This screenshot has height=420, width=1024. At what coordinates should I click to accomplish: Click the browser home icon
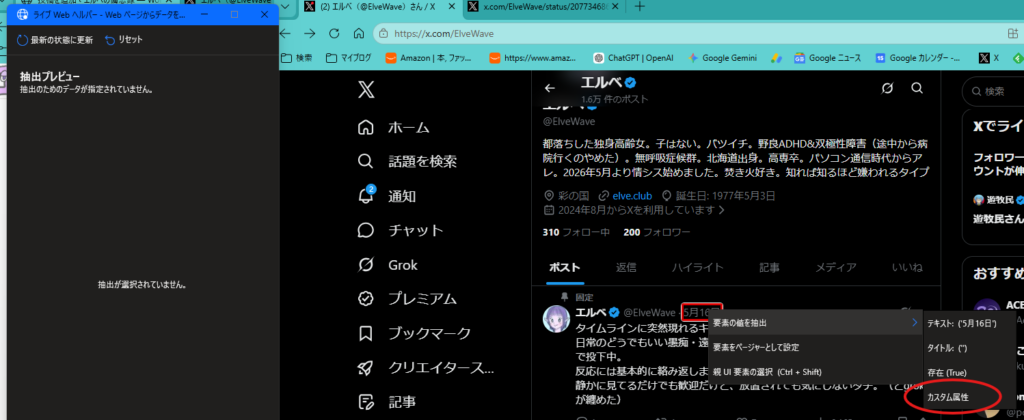(x=359, y=33)
